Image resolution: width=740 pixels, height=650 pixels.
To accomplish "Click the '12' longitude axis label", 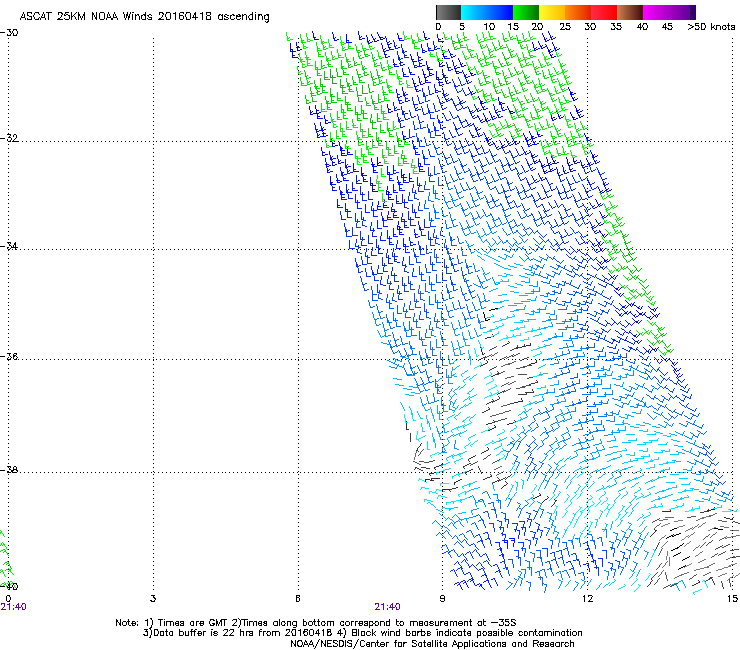I will (x=587, y=599).
